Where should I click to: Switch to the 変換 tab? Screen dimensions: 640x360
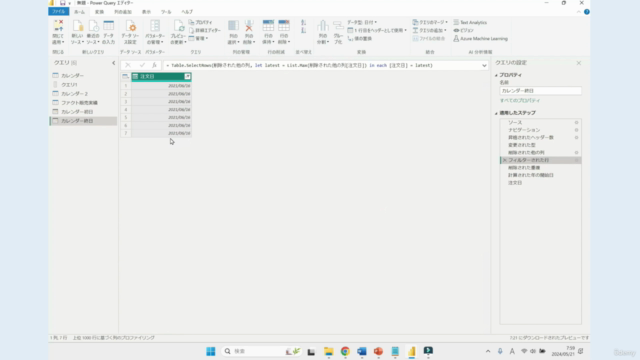pos(99,12)
